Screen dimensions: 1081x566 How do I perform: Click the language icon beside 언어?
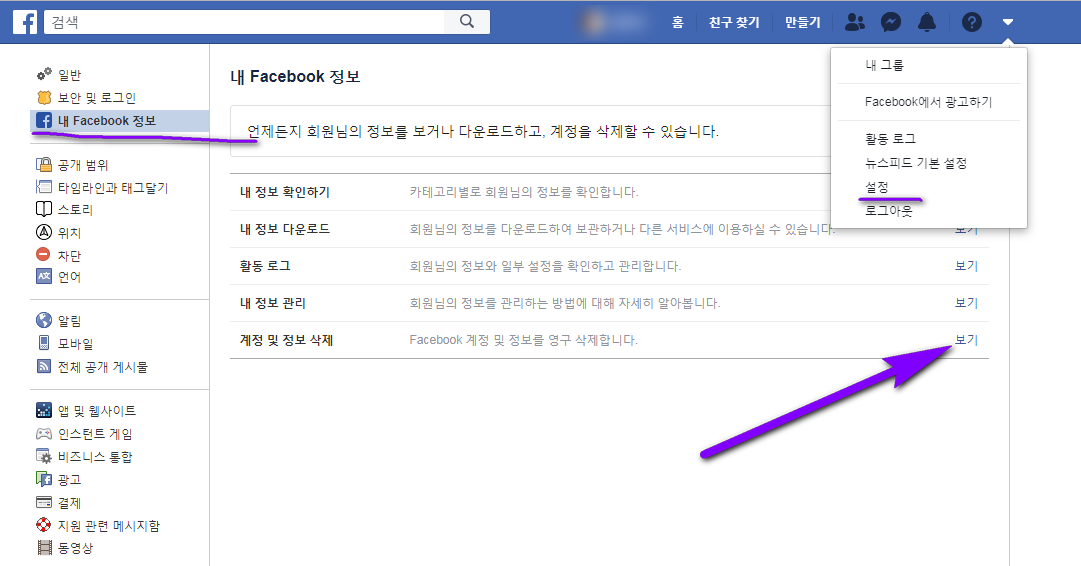(x=44, y=276)
